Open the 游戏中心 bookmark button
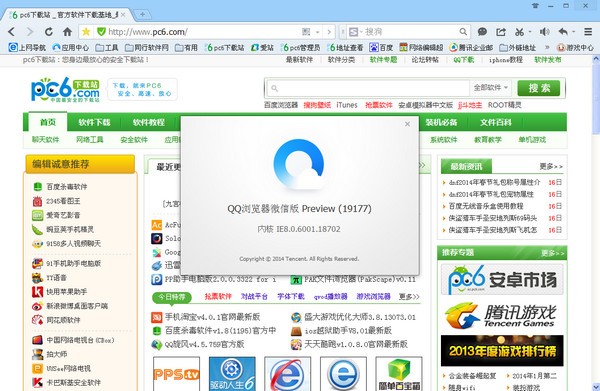Screen dimensions: 600x391 [575, 47]
